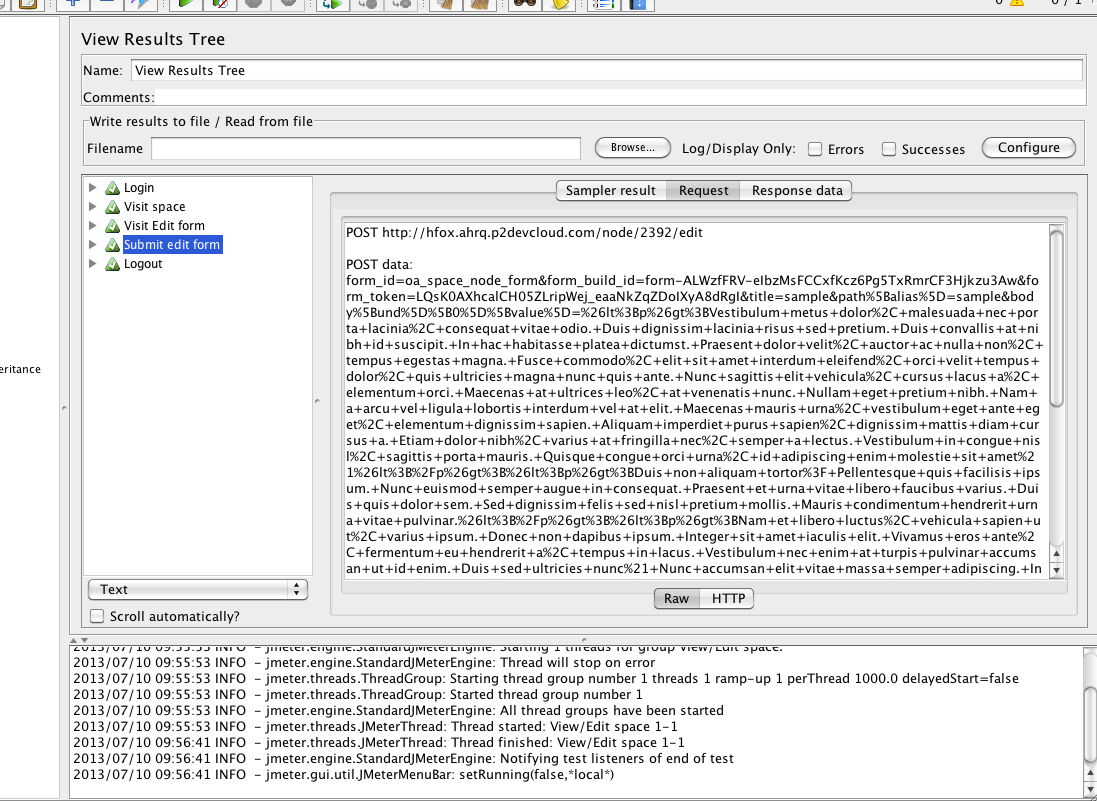Switch to the Sampler result tab
The height and width of the screenshot is (801, 1097).
pyautogui.click(x=611, y=190)
